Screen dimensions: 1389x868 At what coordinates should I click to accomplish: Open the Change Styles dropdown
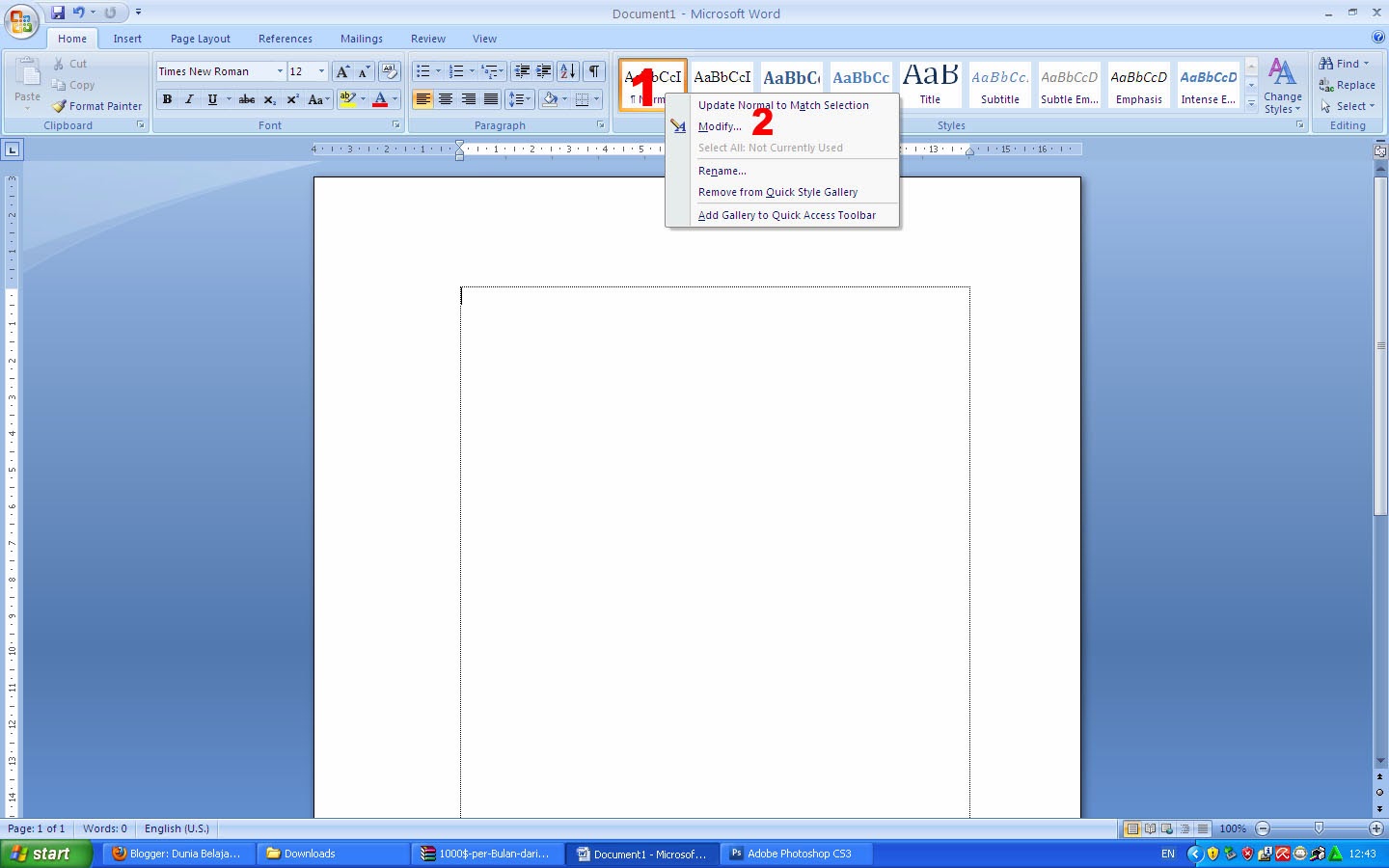1283,87
